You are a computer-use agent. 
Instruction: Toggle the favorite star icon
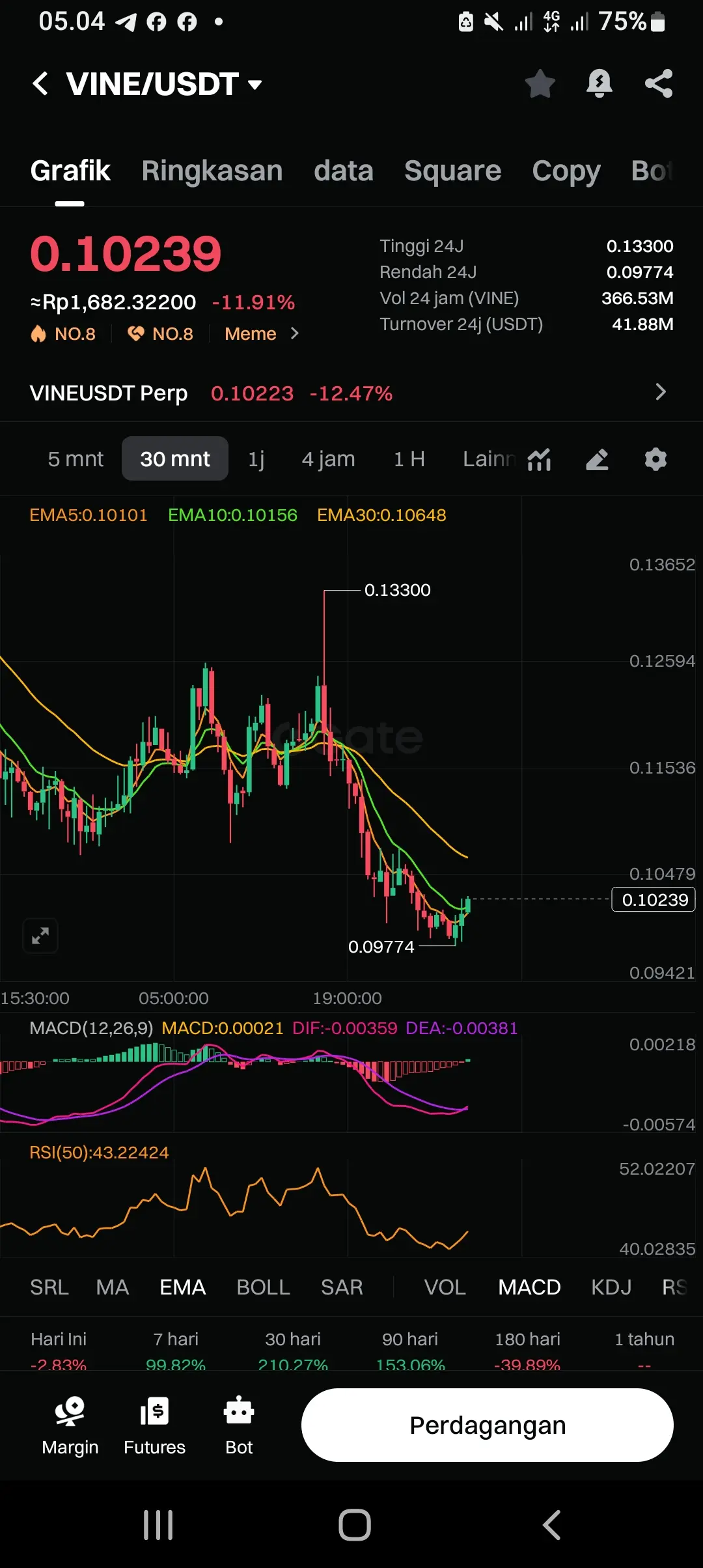[540, 83]
